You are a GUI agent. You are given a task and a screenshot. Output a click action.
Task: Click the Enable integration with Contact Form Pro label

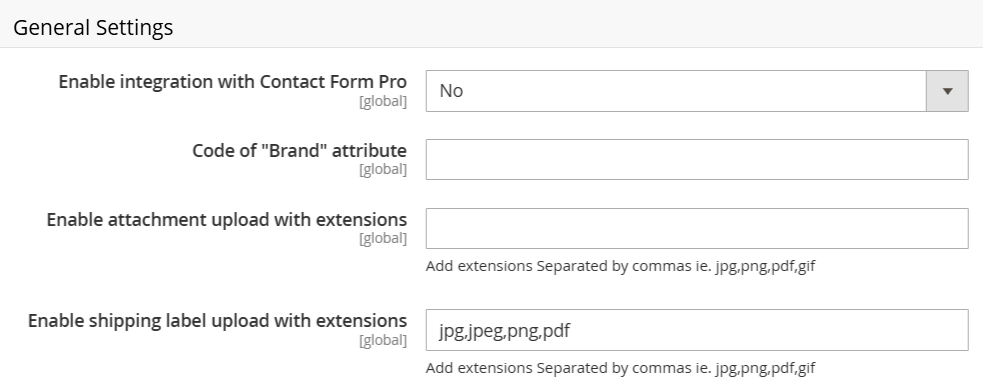(233, 82)
